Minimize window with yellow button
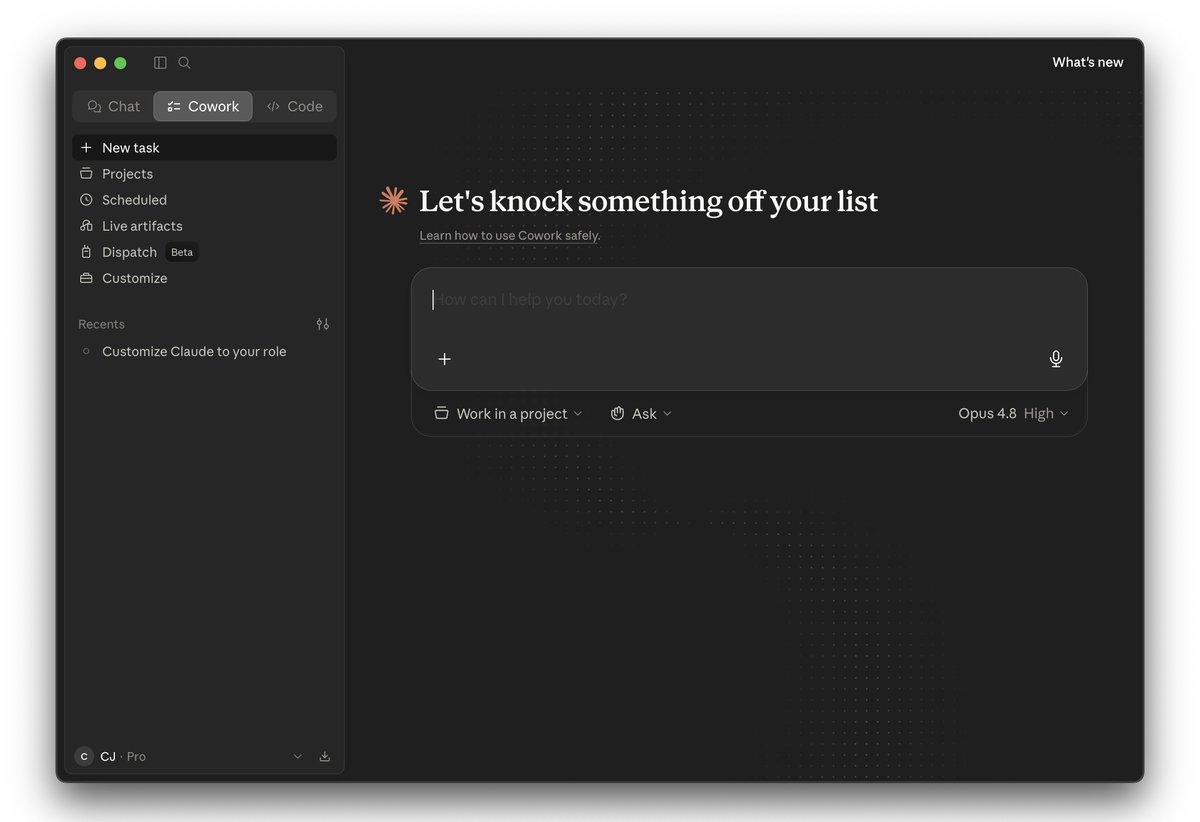 click(100, 63)
